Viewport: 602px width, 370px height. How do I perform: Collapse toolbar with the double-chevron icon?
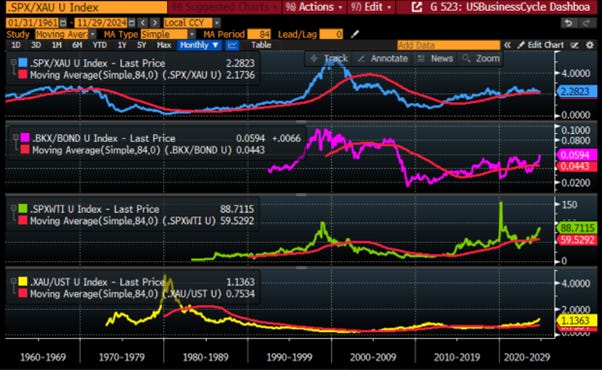pyautogui.click(x=507, y=45)
